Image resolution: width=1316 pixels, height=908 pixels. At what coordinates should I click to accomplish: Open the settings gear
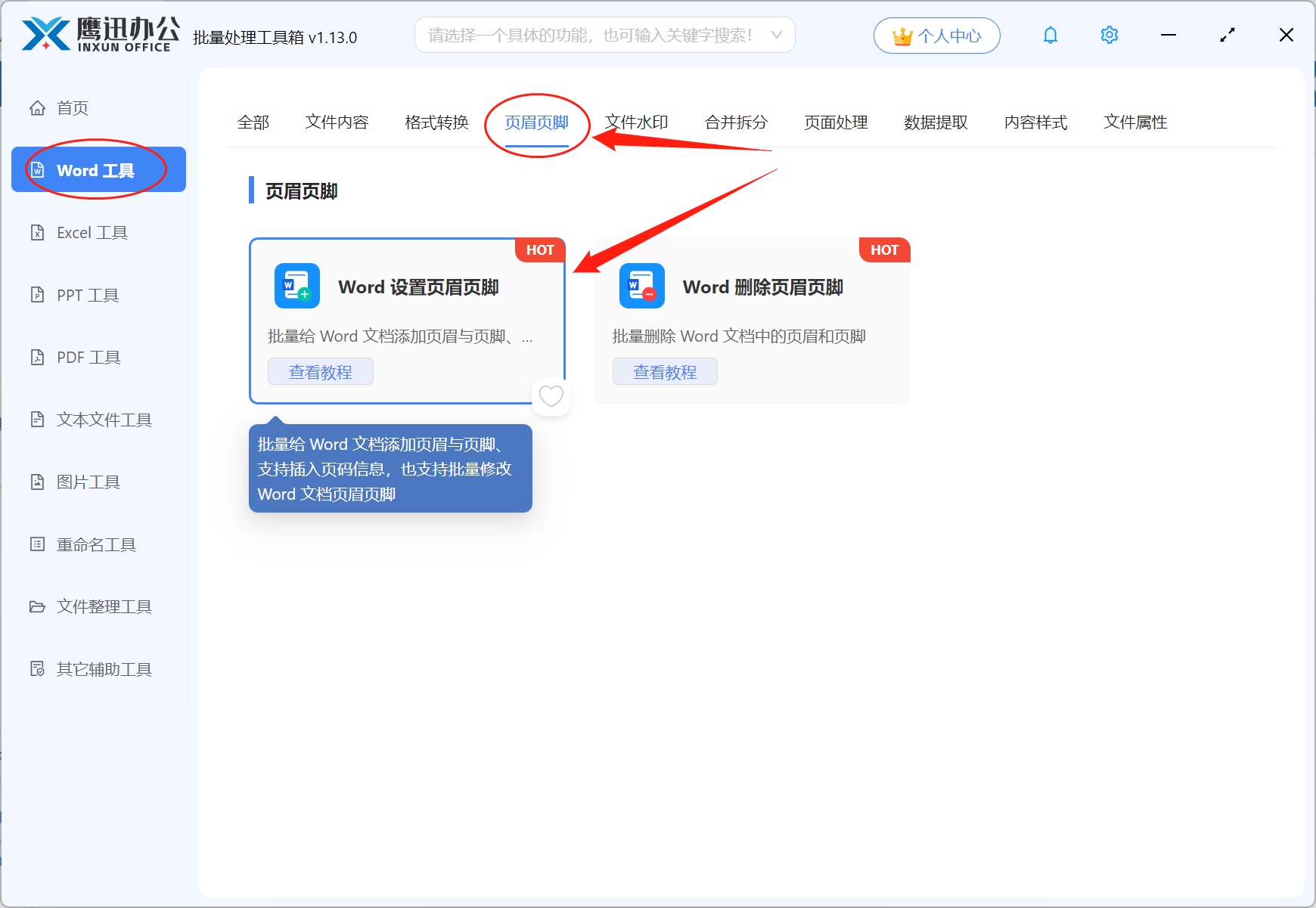pyautogui.click(x=1109, y=35)
